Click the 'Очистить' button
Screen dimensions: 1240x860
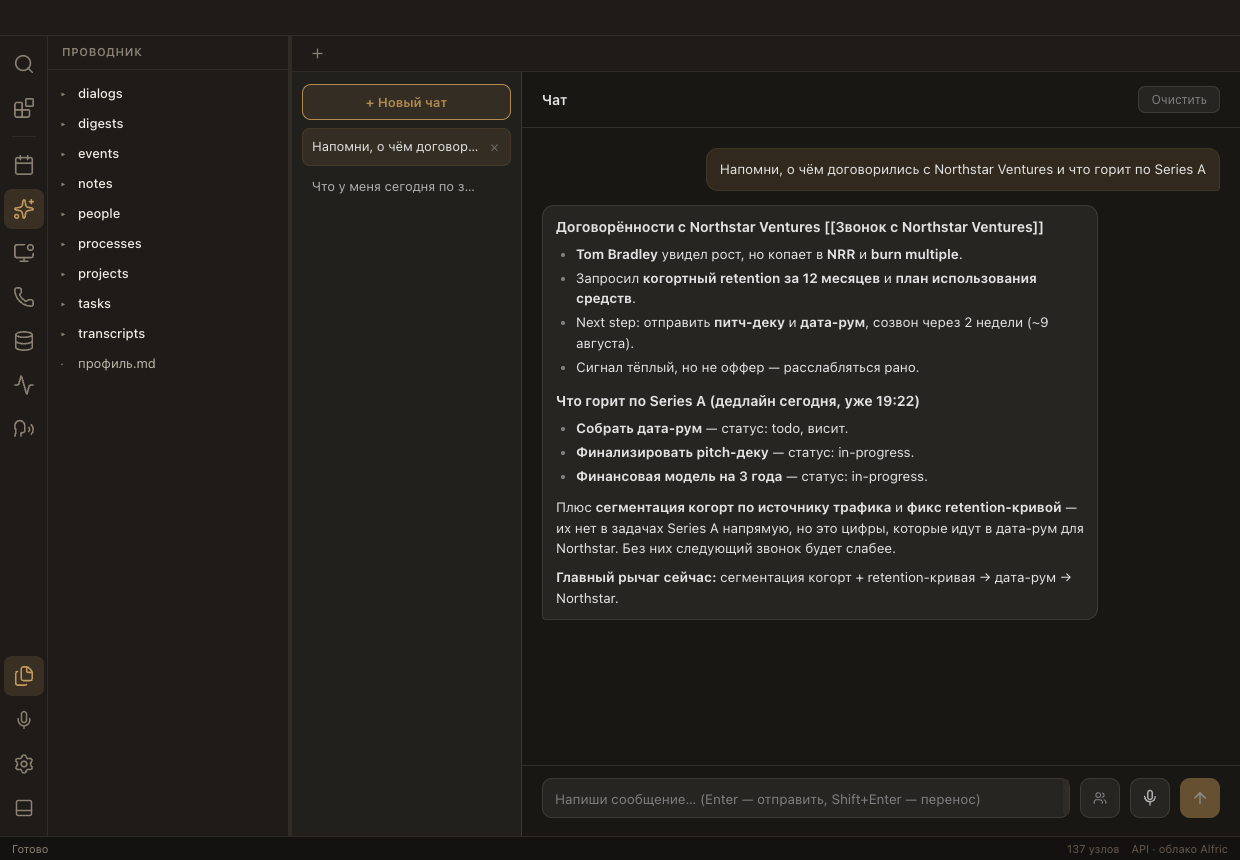click(1179, 100)
